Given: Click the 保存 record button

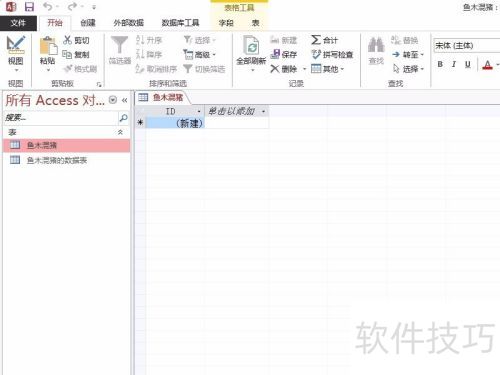Looking at the screenshot, I should point(284,54).
